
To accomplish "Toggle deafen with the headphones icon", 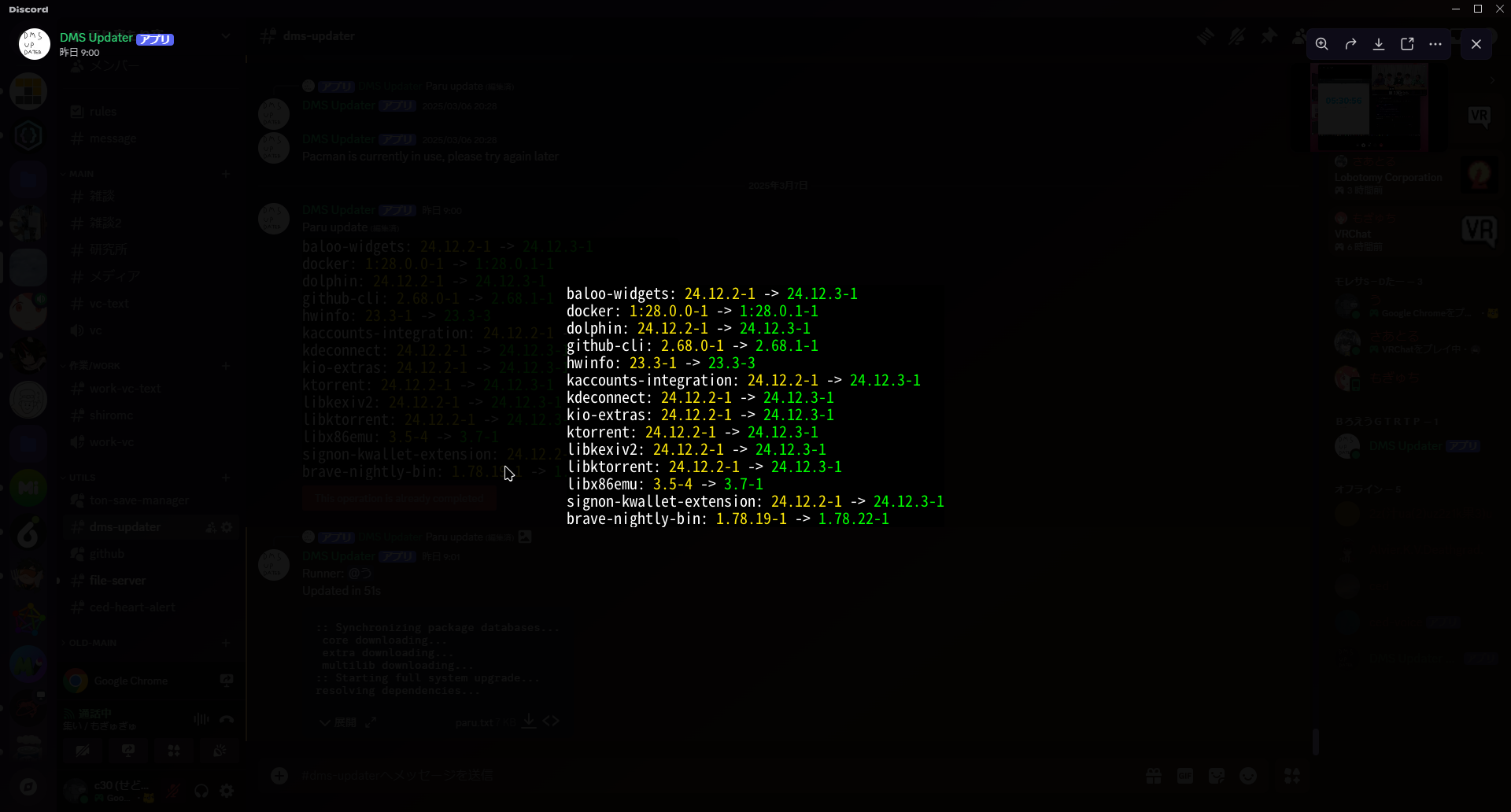I will point(201,791).
